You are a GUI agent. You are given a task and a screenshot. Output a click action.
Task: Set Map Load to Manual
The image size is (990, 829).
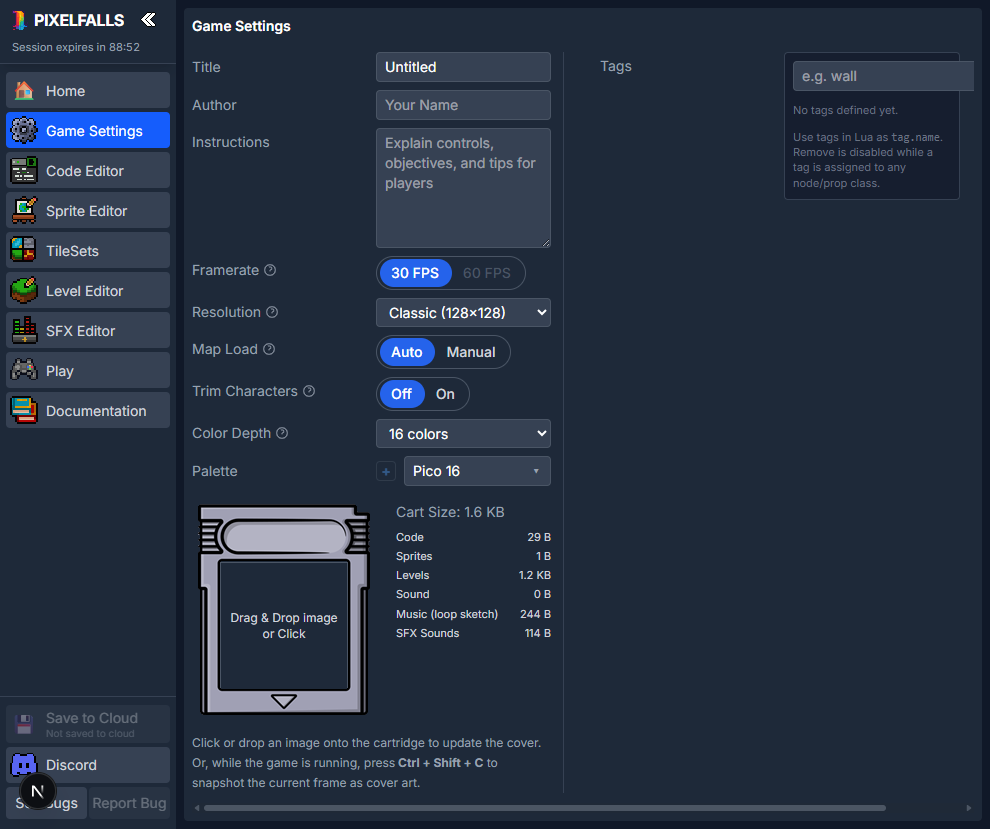coord(471,352)
